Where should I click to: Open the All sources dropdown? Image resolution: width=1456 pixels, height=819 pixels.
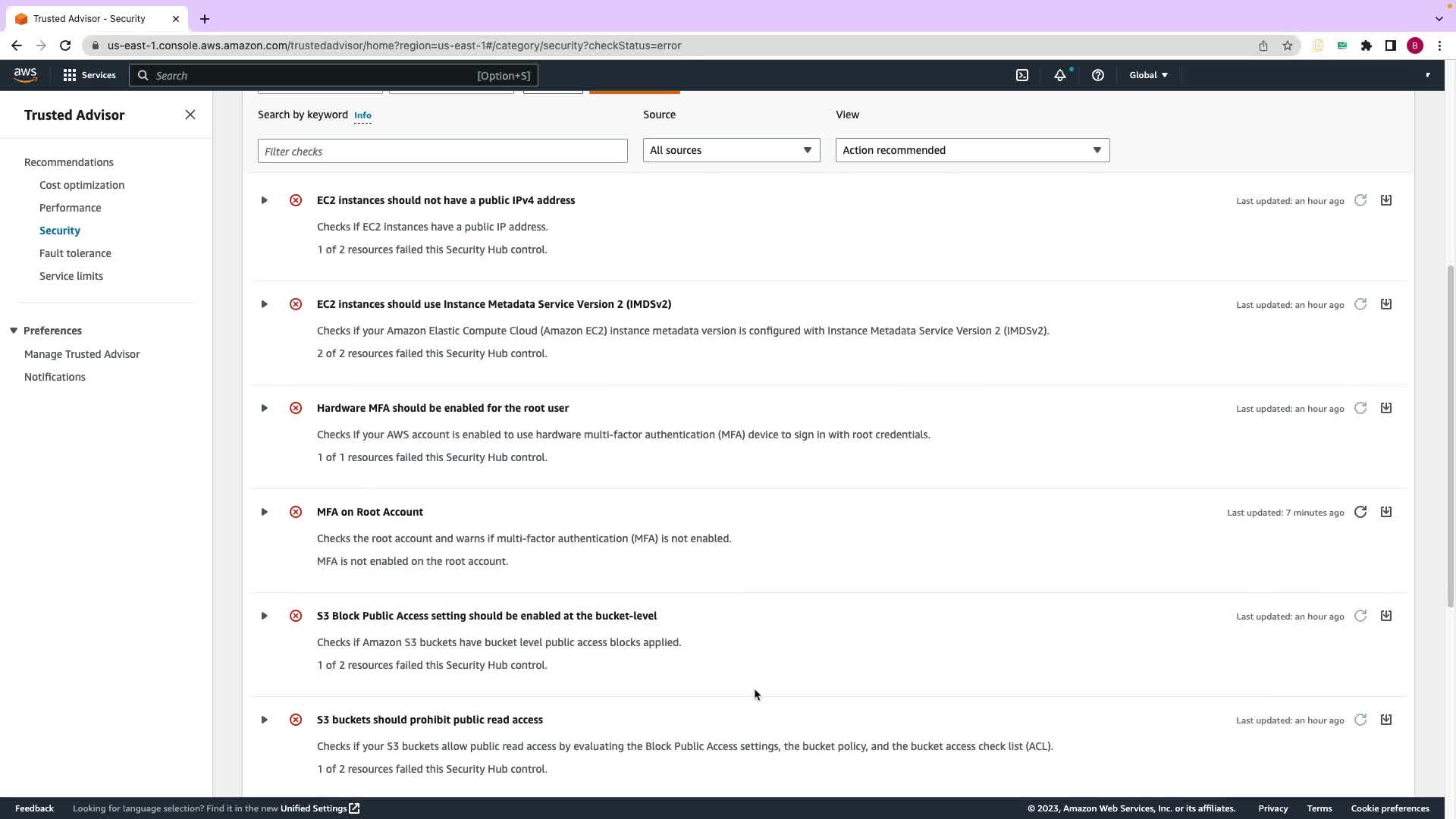tap(731, 150)
